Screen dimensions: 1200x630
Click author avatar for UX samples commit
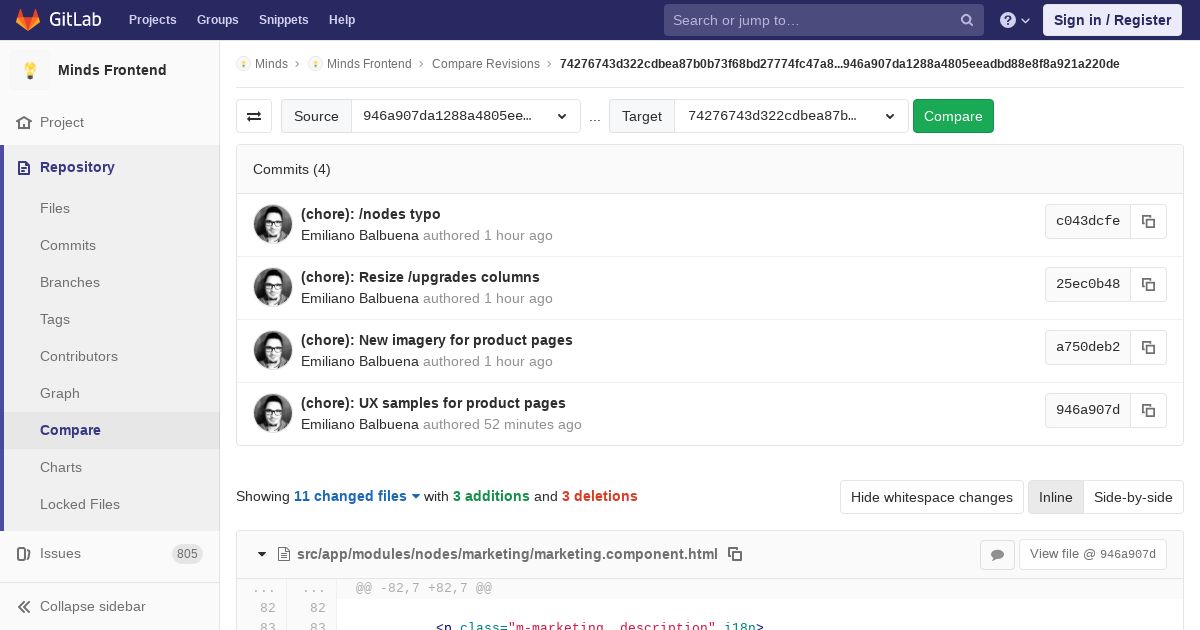coord(273,413)
